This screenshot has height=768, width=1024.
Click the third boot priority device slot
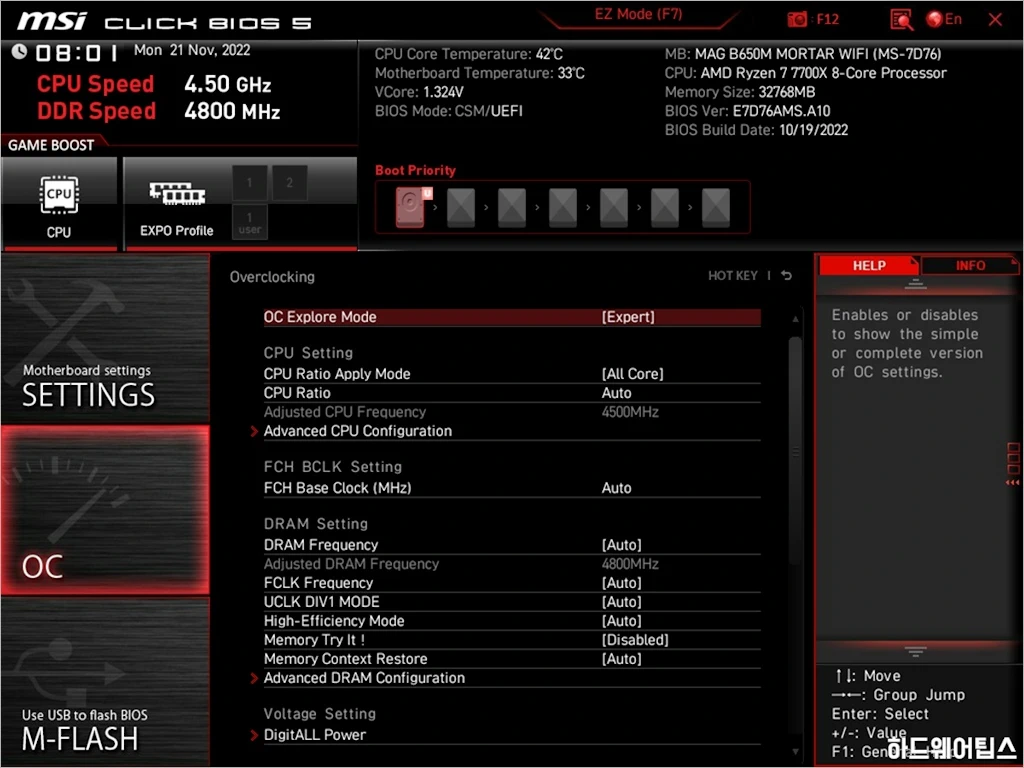point(512,208)
